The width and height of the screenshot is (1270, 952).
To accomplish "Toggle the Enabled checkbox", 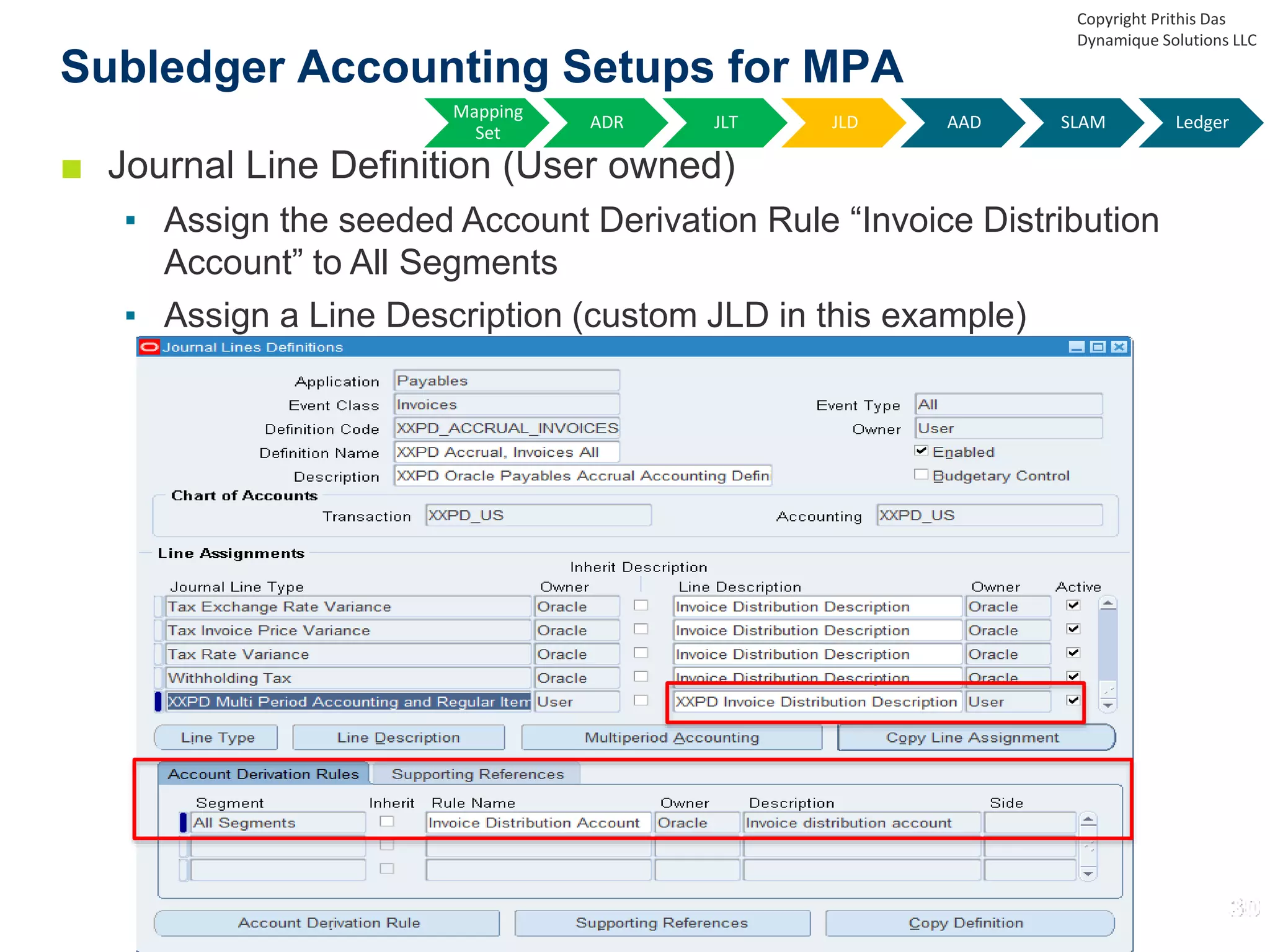I will click(921, 451).
